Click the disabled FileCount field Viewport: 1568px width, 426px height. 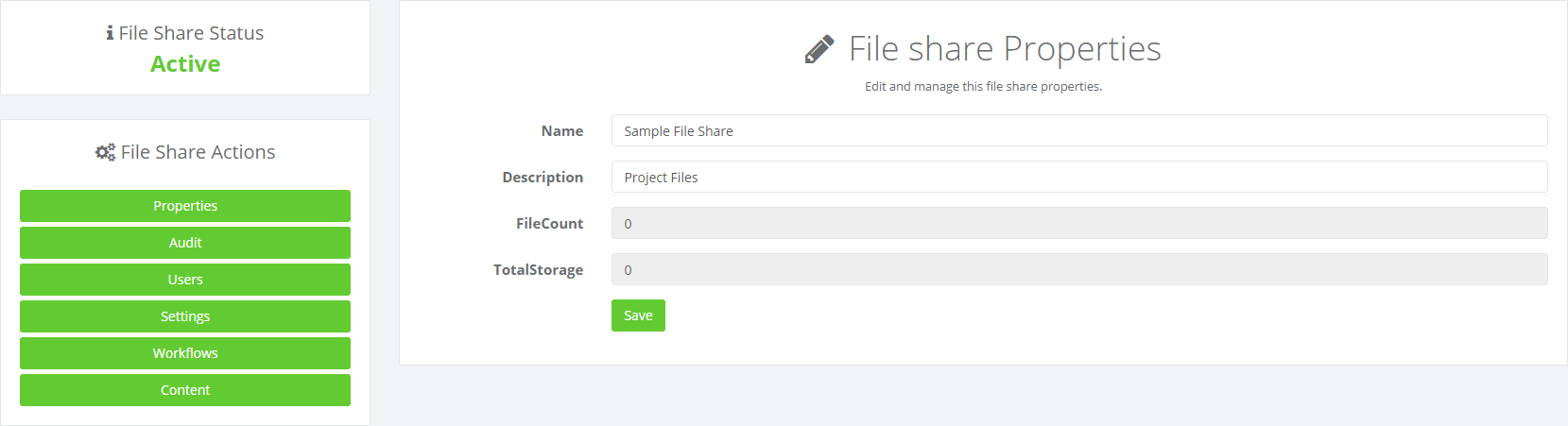(x=1079, y=223)
